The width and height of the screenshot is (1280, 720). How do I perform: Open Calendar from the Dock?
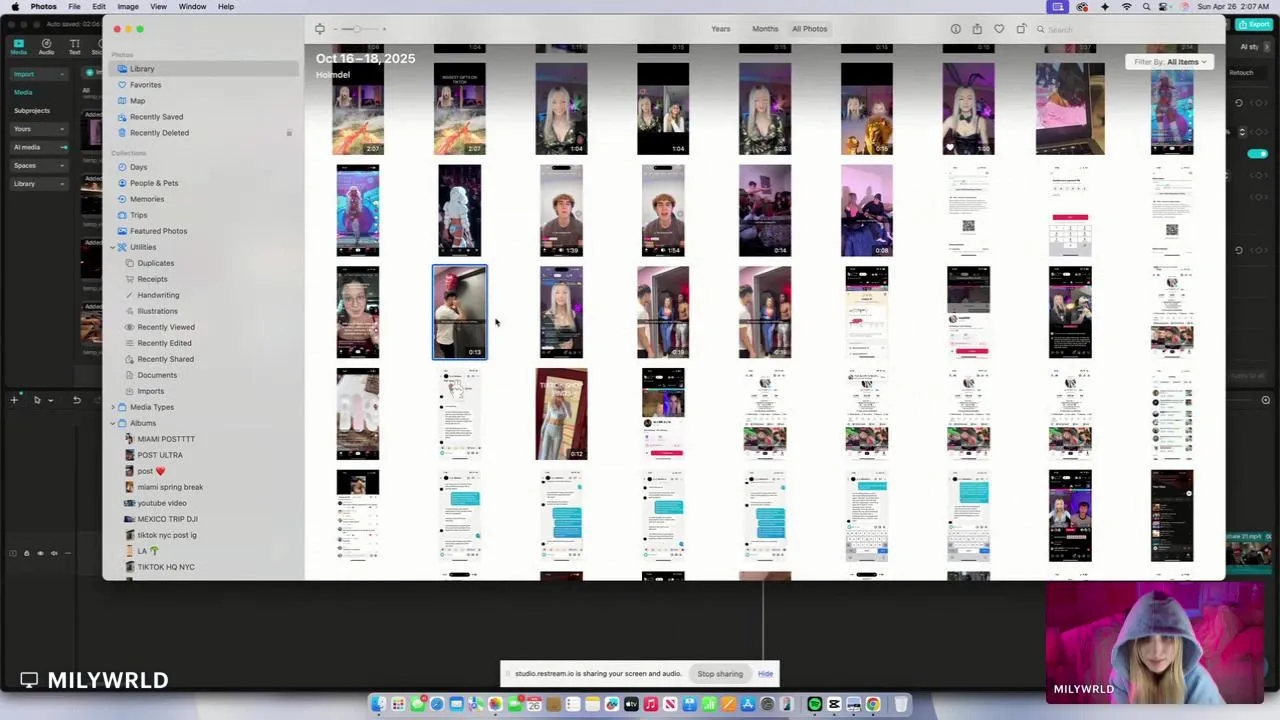(x=534, y=705)
